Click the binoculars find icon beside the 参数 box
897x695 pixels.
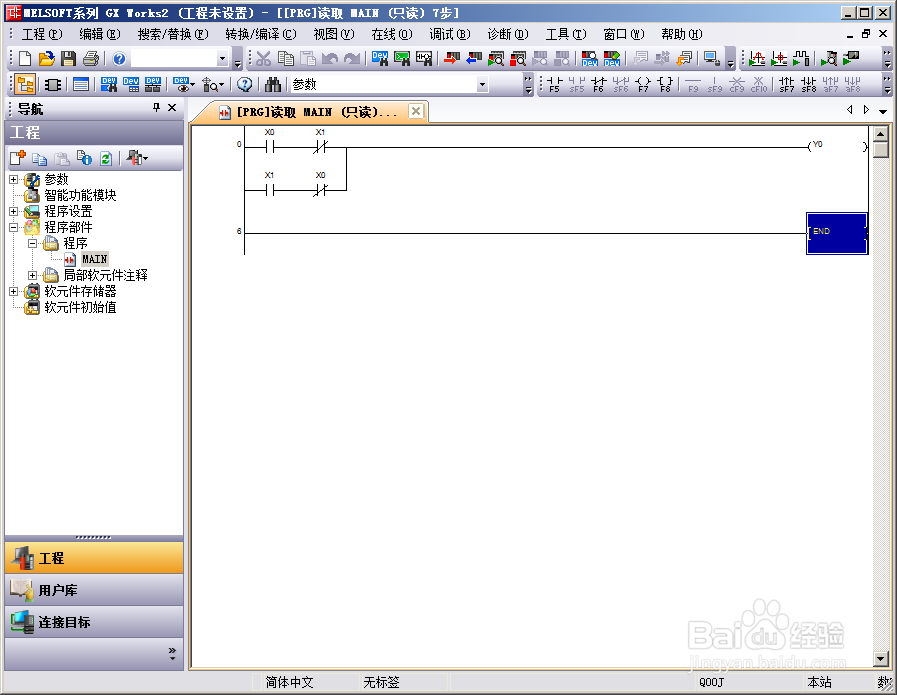point(273,85)
